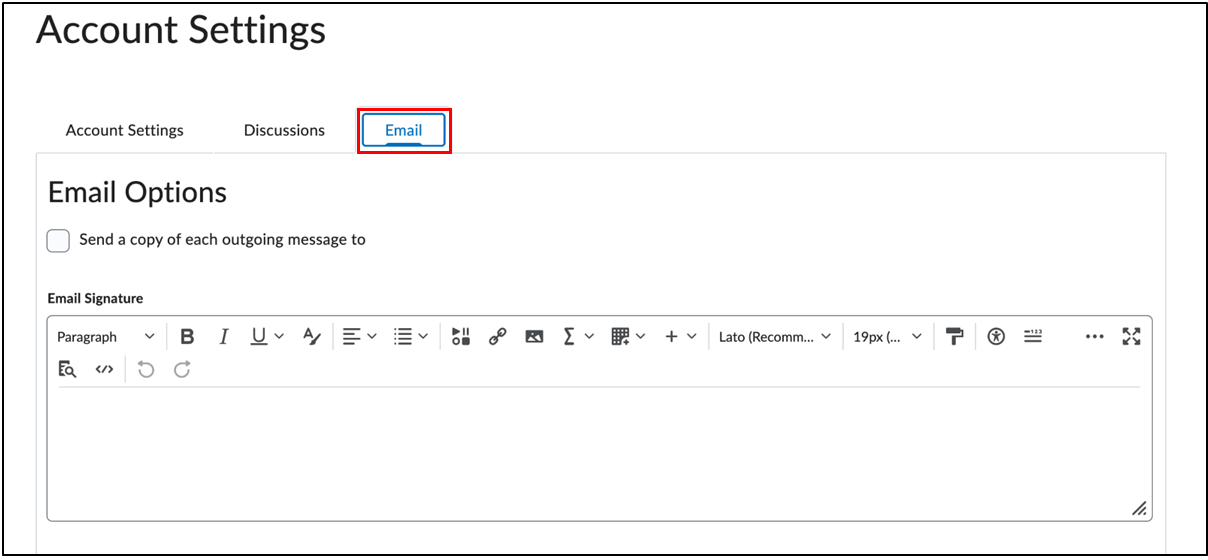Expand the table options arrow
This screenshot has height=560, width=1208.
640,337
